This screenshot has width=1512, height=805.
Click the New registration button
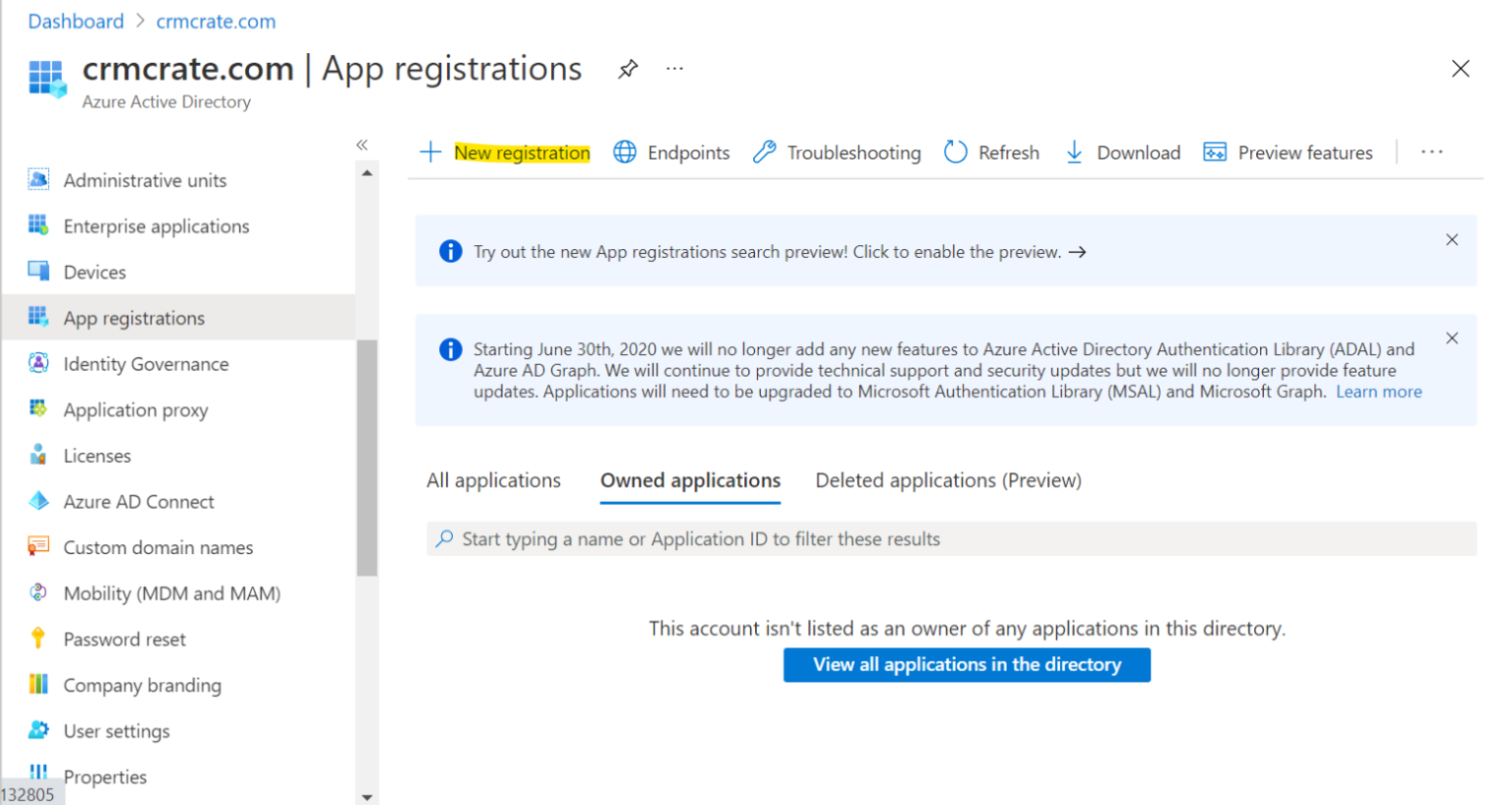coord(505,153)
